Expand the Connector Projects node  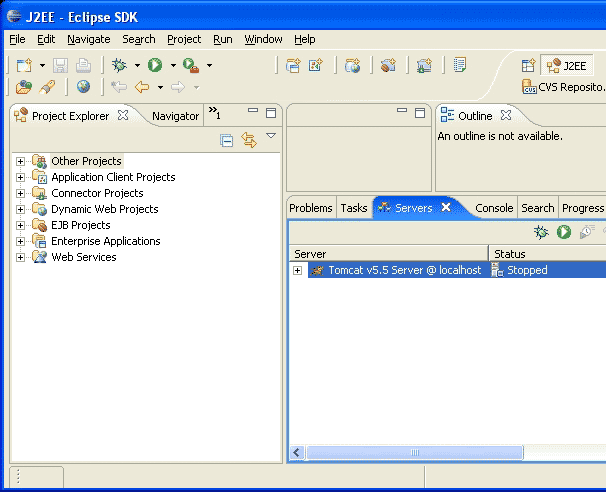(20, 193)
